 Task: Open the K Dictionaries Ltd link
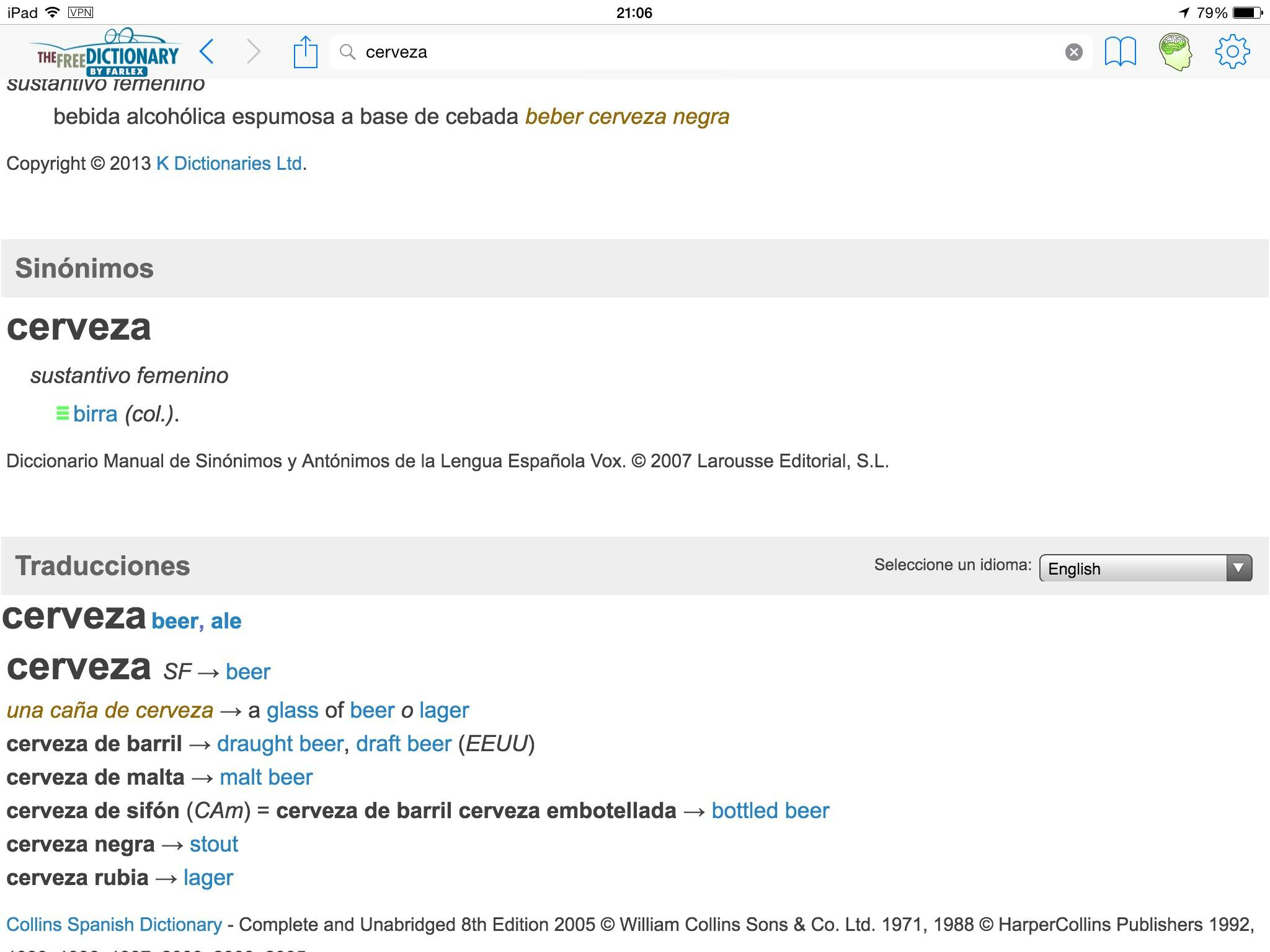coord(229,164)
